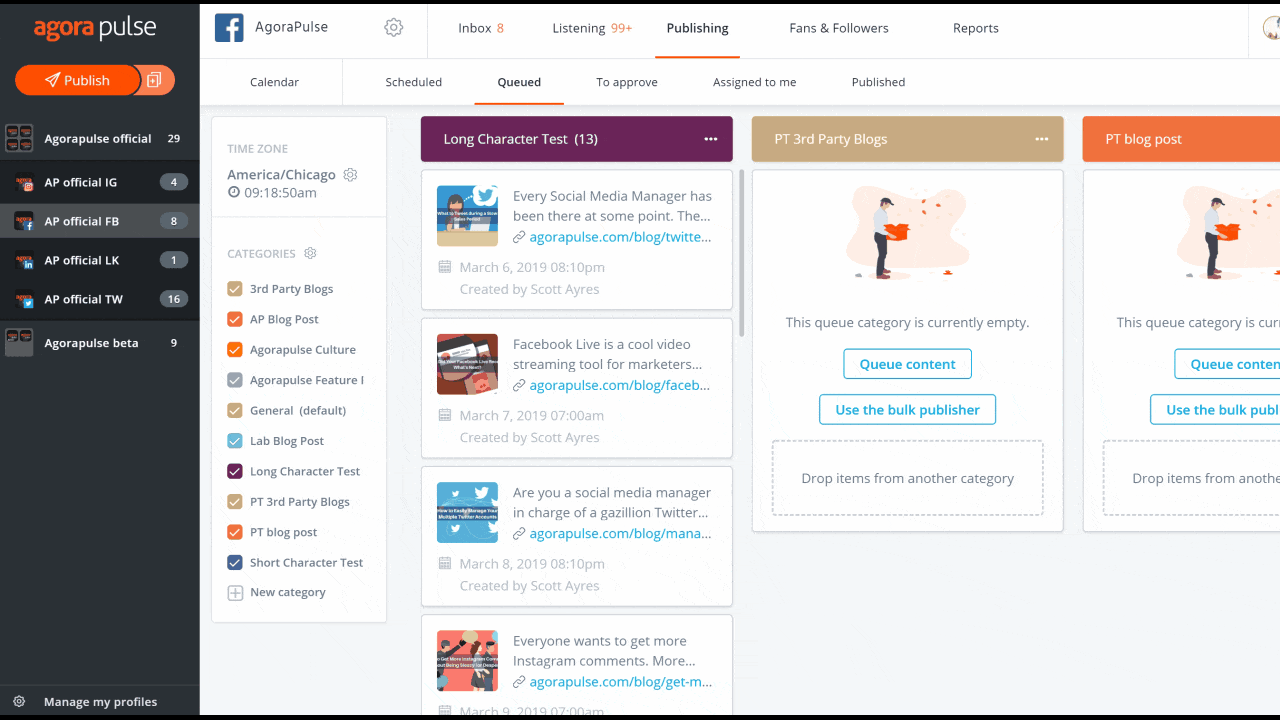Click calendar icon for March 7 post

[445, 415]
